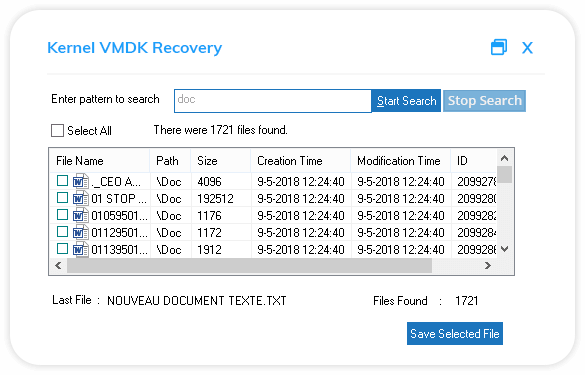The width and height of the screenshot is (585, 375).
Task: Check the box for _CEO A... file
Action: [x=62, y=181]
